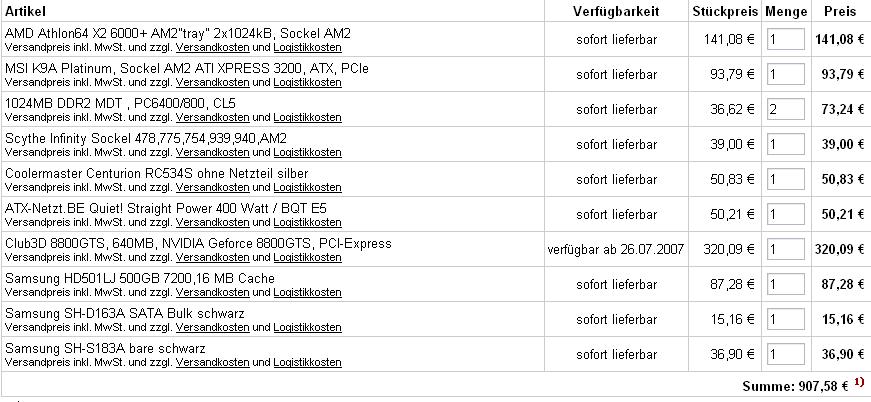Open Versandkosten link under MSI K9A Platinum
The image size is (871, 402).
[212, 82]
